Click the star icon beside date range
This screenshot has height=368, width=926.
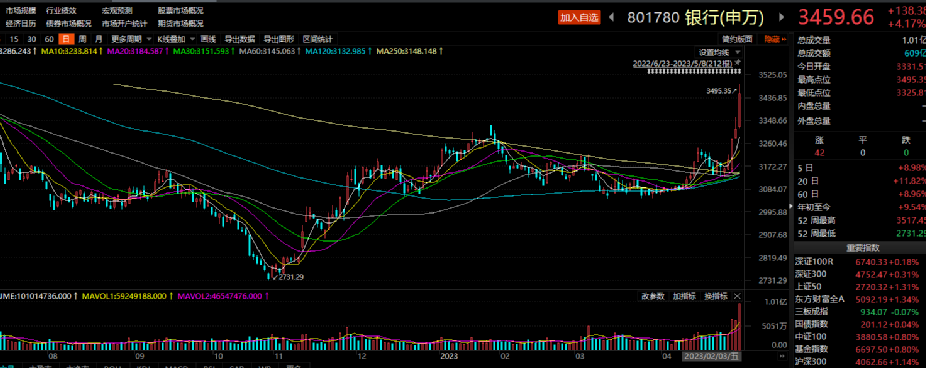click(x=738, y=63)
